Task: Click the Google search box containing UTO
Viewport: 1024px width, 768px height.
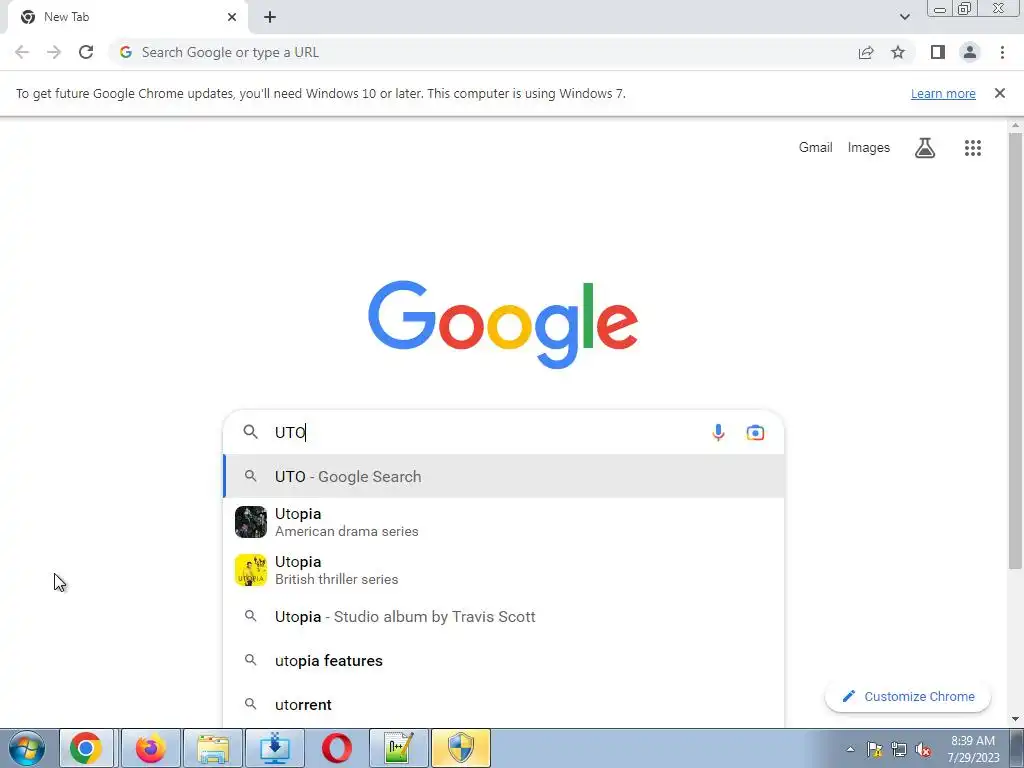Action: [503, 432]
